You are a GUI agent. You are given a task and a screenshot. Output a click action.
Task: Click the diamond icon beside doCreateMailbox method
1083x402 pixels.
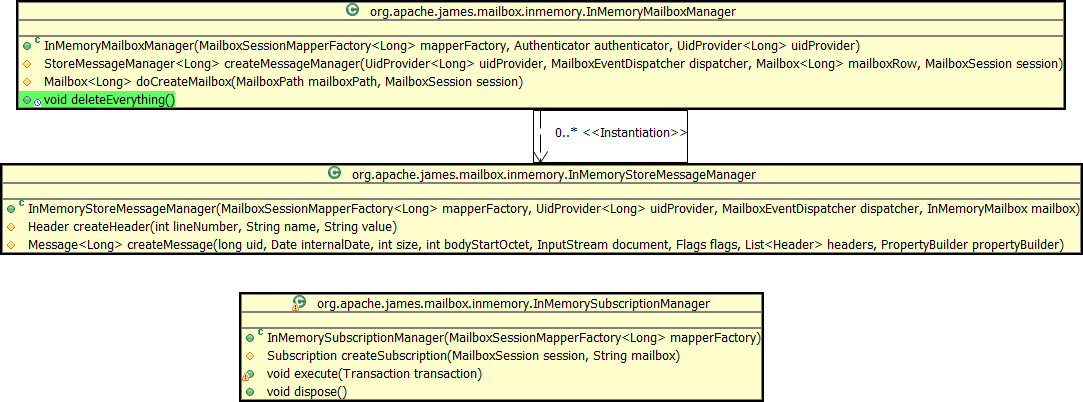27,82
